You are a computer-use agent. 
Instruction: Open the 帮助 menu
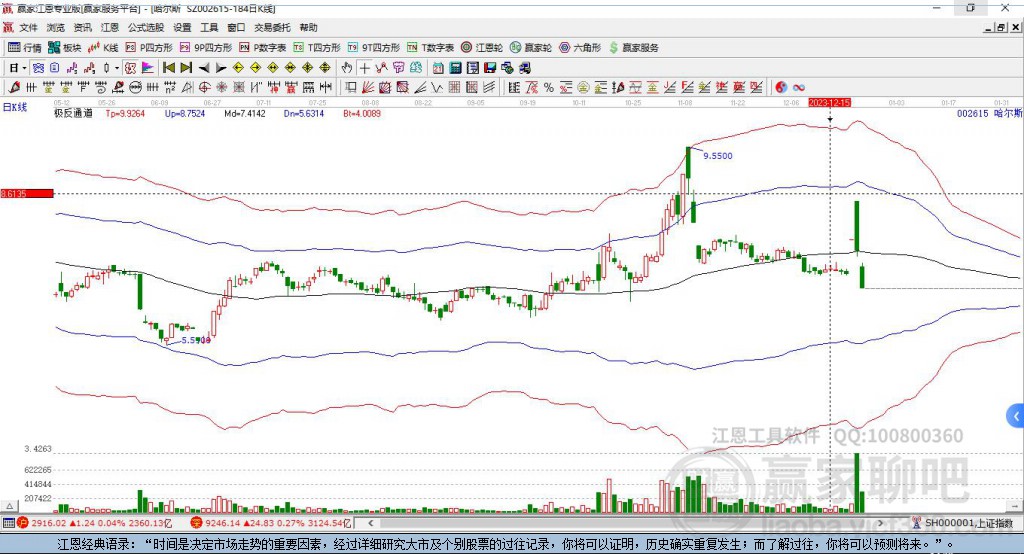click(x=308, y=27)
